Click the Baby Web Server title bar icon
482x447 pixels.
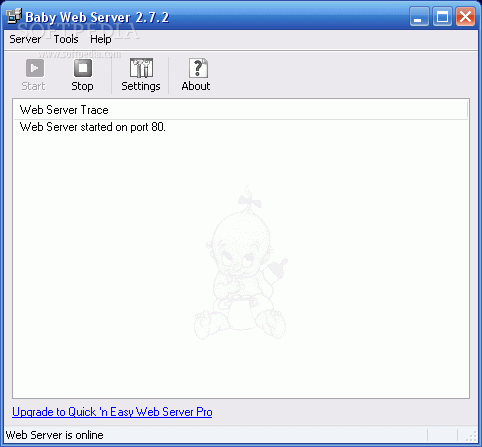click(x=14, y=17)
